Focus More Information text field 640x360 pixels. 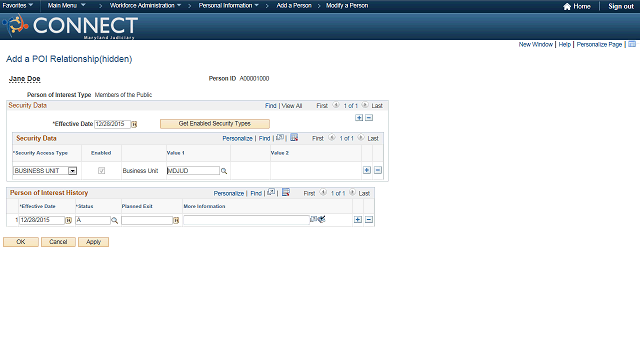click(x=247, y=220)
